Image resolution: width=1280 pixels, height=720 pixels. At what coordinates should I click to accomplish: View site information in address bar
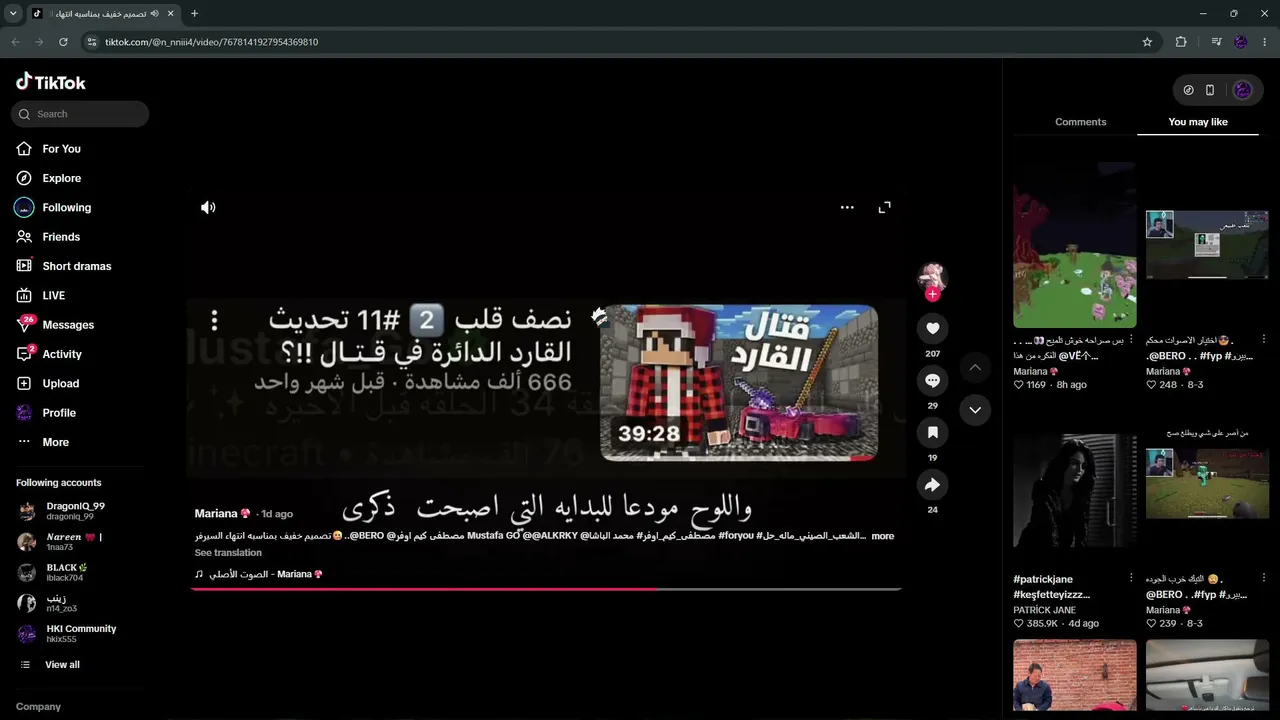pos(91,42)
